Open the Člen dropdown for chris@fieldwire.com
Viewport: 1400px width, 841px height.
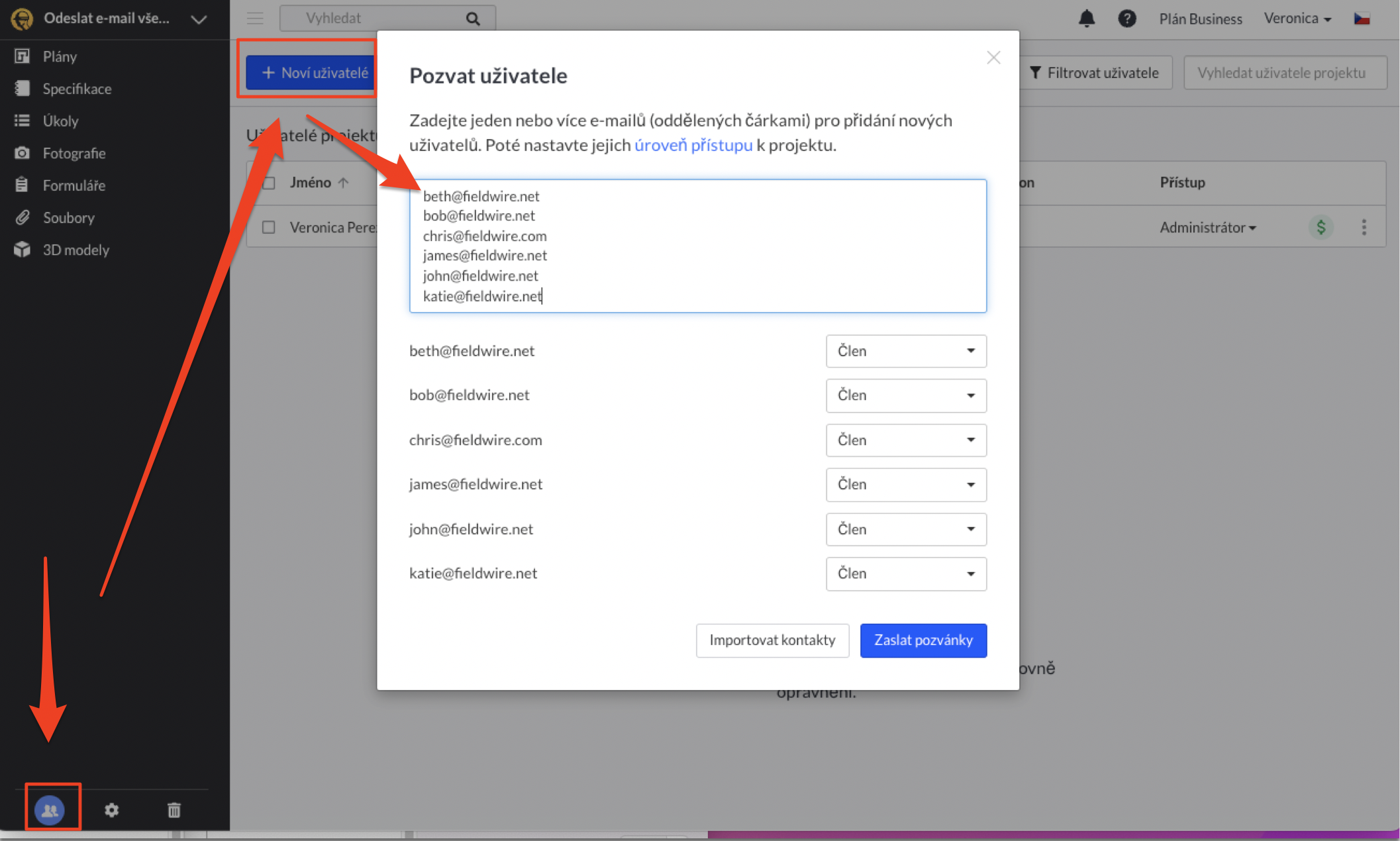(x=905, y=440)
